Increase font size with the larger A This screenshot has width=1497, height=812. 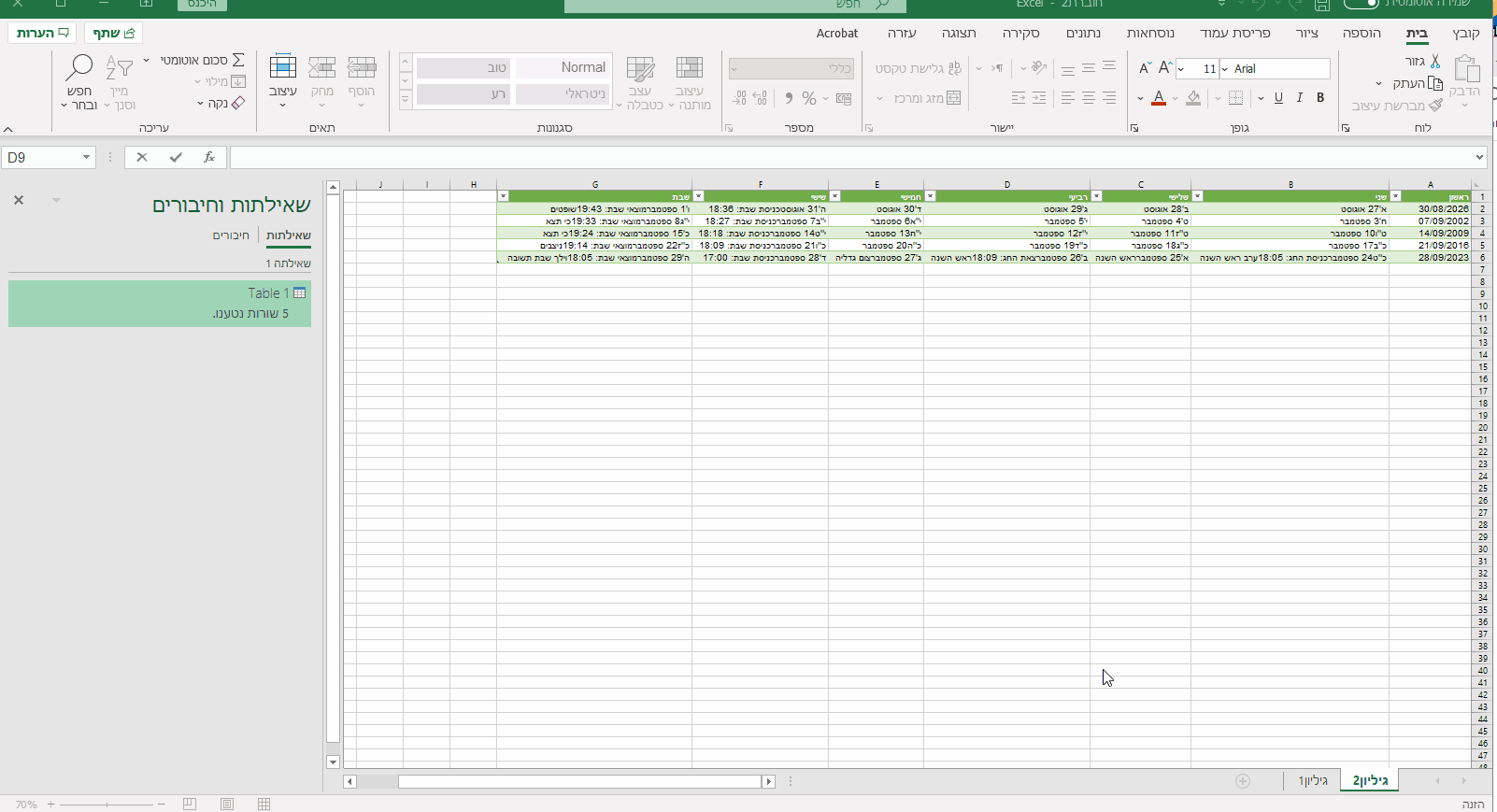click(1164, 68)
